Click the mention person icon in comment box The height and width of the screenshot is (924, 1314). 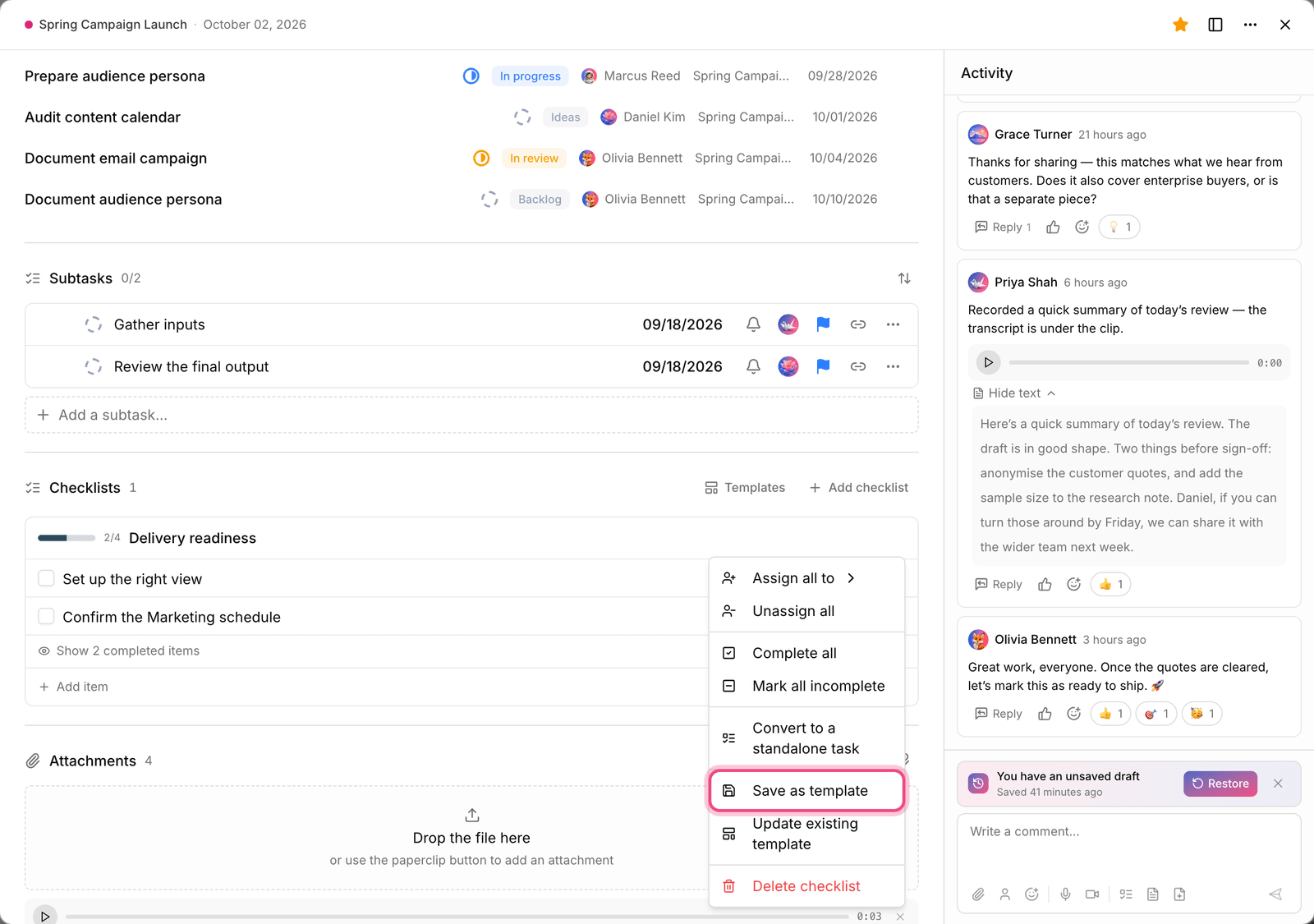[1005, 894]
